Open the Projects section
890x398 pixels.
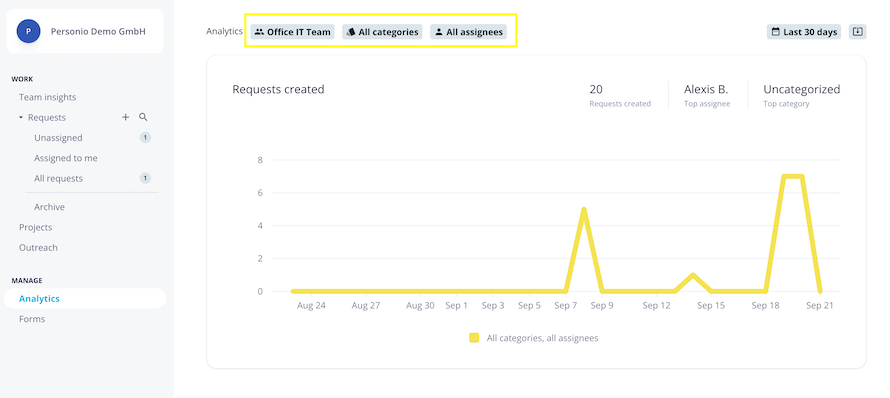pos(36,228)
